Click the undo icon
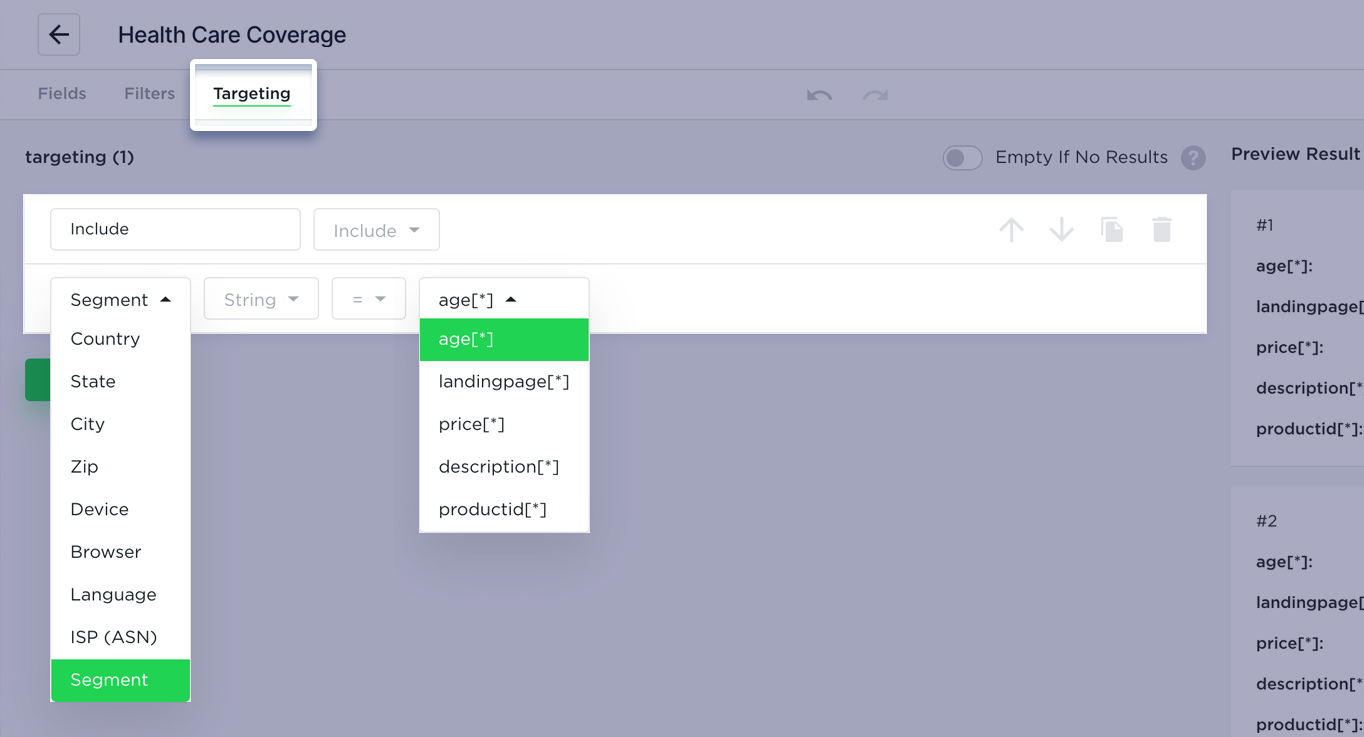This screenshot has height=737, width=1364. click(819, 96)
